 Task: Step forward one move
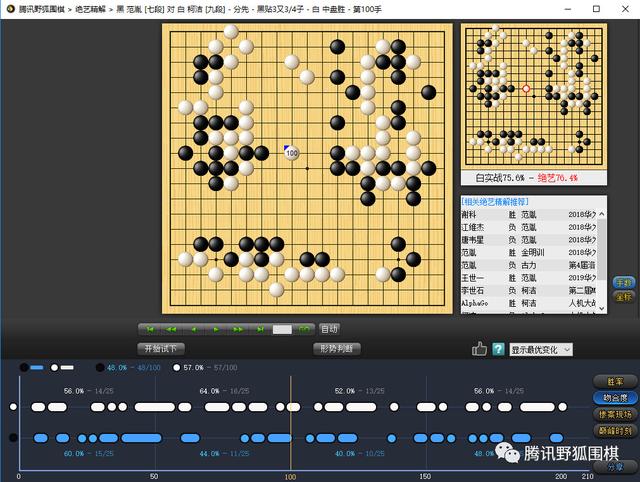pos(216,329)
